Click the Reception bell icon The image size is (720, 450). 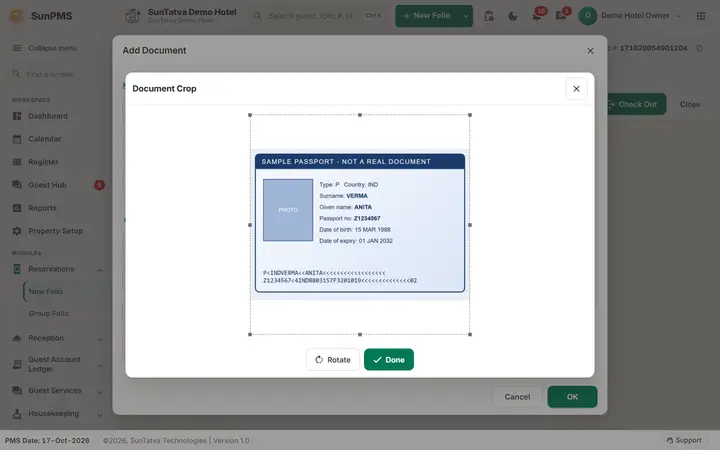(17, 338)
